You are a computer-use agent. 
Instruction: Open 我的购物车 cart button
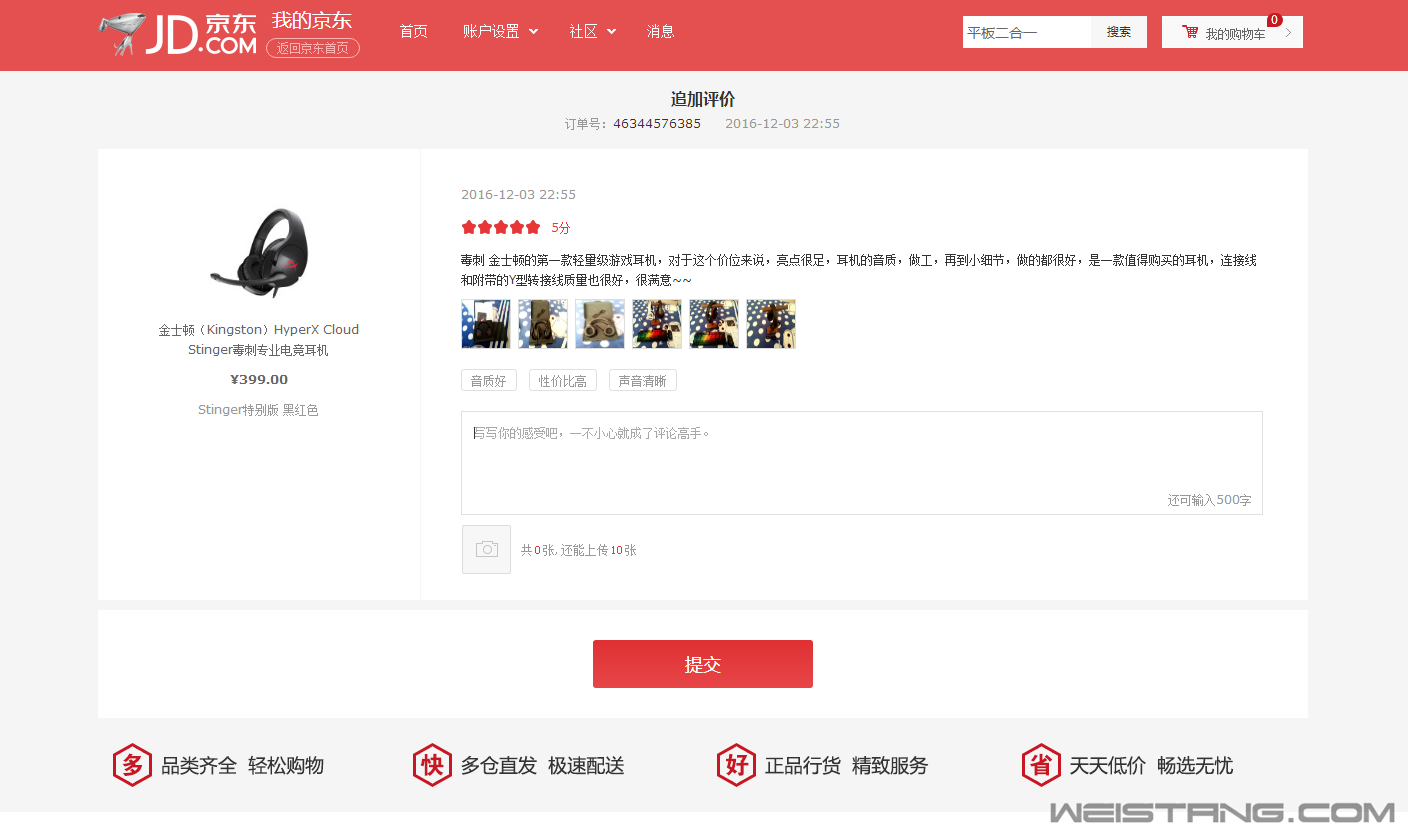point(1232,32)
